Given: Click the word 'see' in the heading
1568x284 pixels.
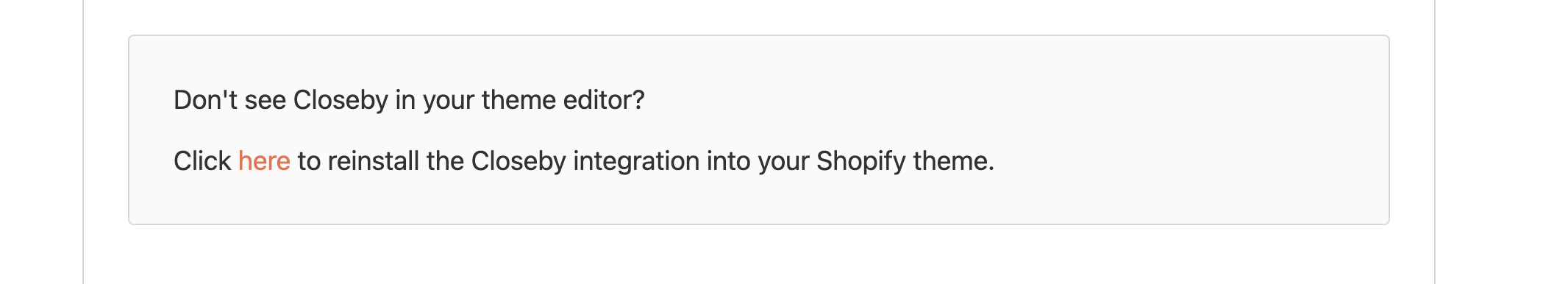Looking at the screenshot, I should click(265, 100).
